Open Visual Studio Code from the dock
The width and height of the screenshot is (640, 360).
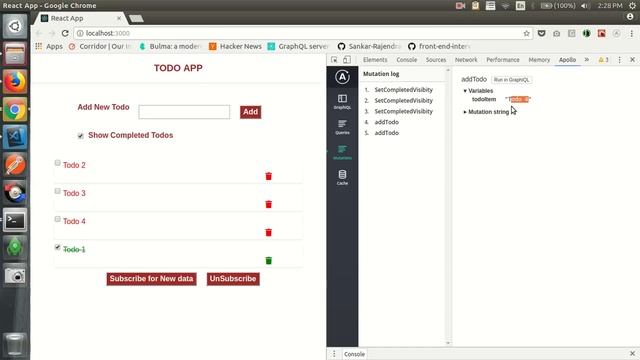point(15,137)
